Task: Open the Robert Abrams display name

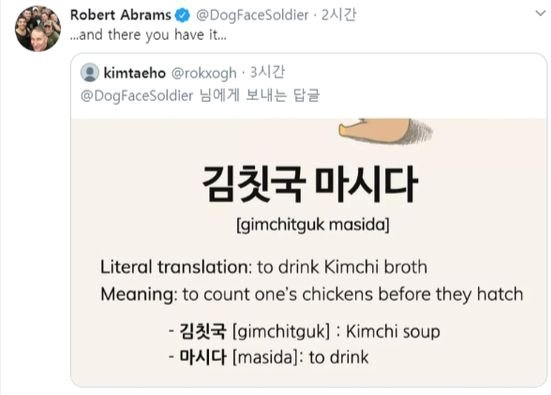Action: point(121,15)
